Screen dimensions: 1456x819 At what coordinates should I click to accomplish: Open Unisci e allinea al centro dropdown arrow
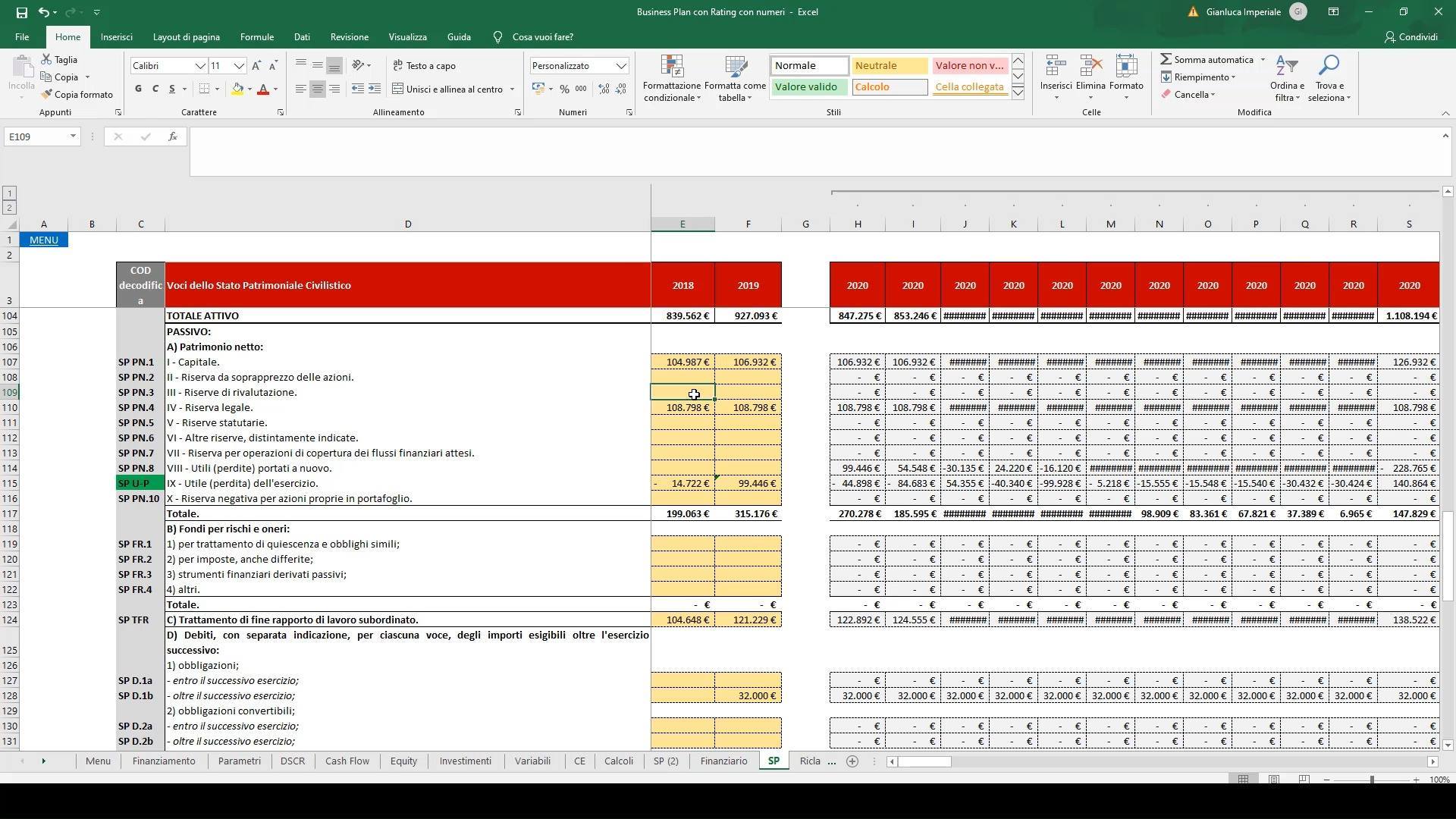click(512, 89)
